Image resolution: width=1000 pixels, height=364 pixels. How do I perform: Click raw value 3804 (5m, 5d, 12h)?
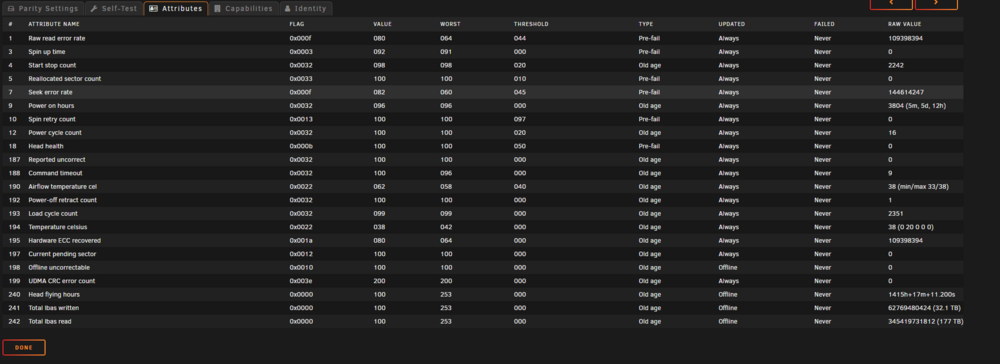click(916, 106)
